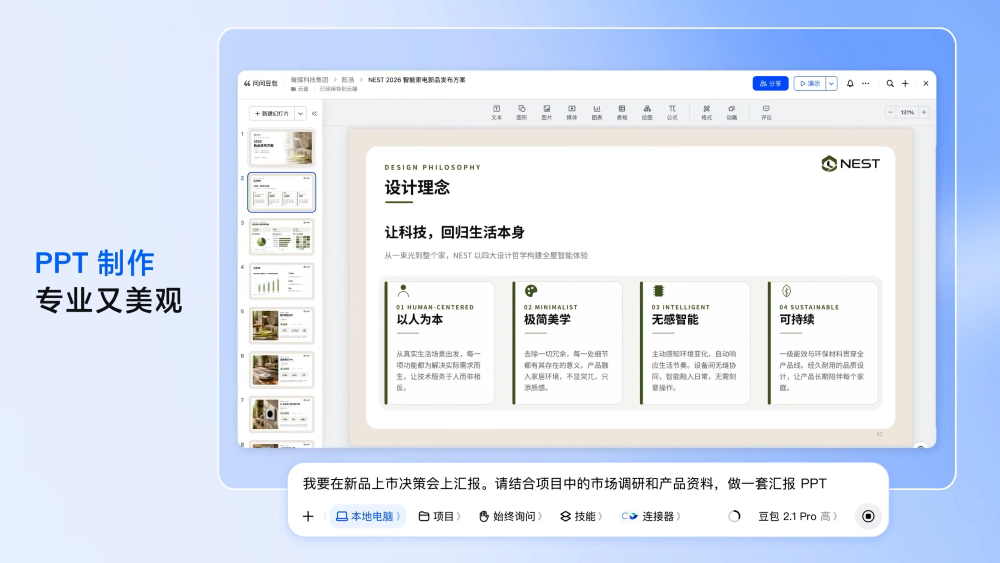Open the 项目 project selector

[439, 516]
